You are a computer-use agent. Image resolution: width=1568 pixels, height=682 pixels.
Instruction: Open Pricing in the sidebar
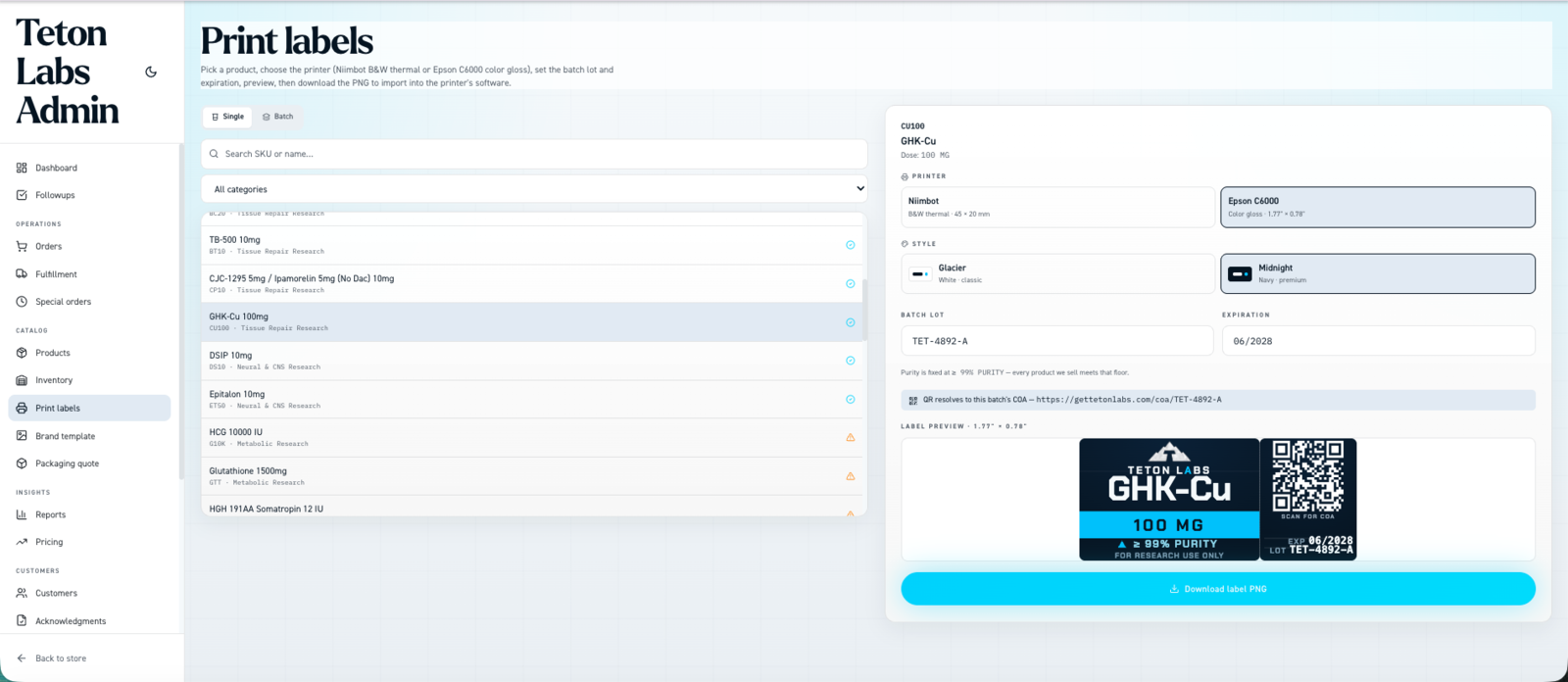(89, 542)
